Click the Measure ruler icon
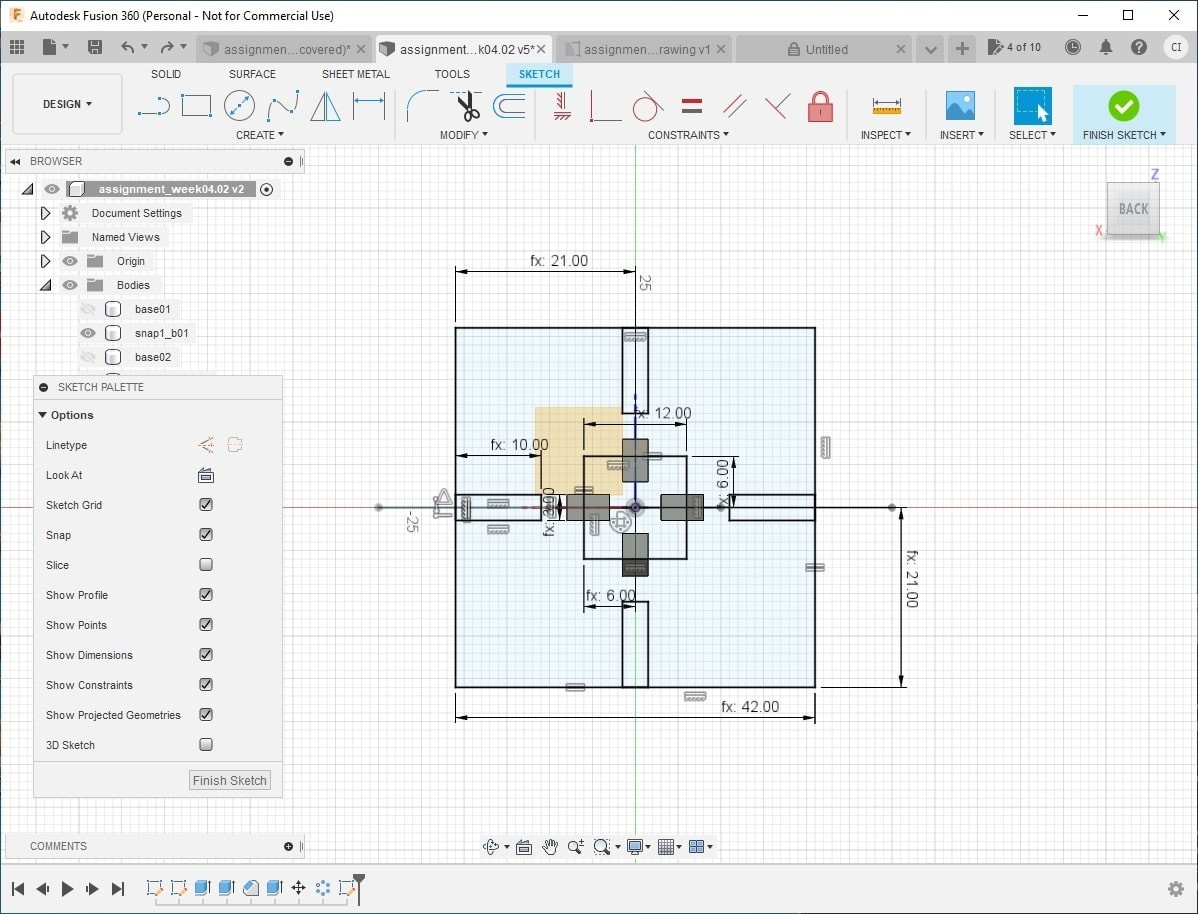The image size is (1198, 914). pos(886,105)
